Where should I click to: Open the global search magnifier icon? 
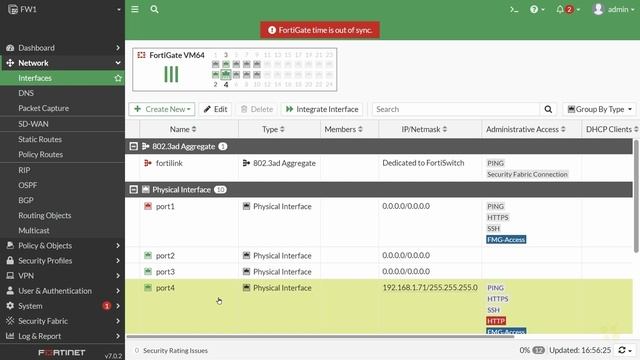[x=154, y=9]
